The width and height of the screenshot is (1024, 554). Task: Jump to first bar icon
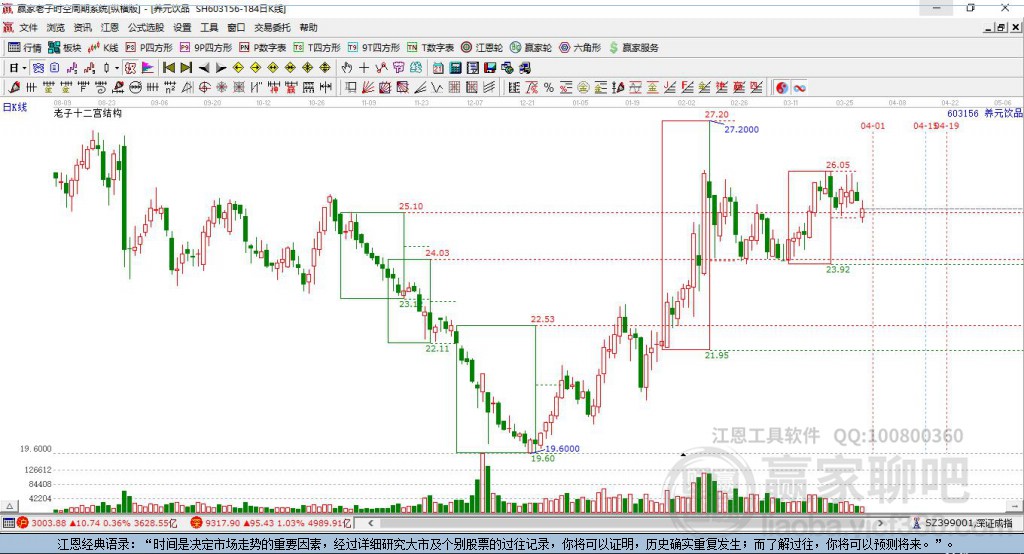pyautogui.click(x=168, y=68)
